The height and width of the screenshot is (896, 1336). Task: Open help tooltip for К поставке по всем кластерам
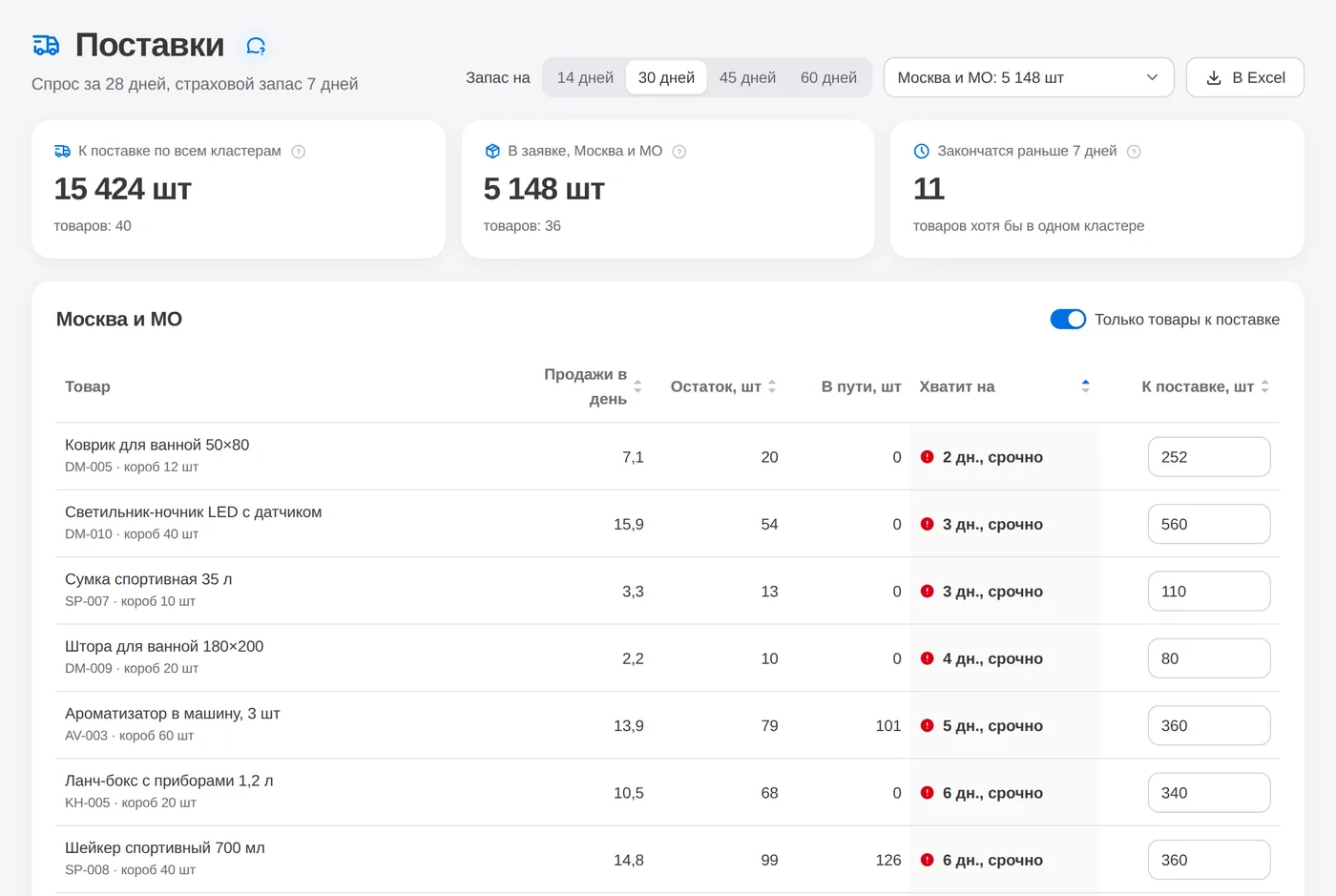pyautogui.click(x=298, y=152)
